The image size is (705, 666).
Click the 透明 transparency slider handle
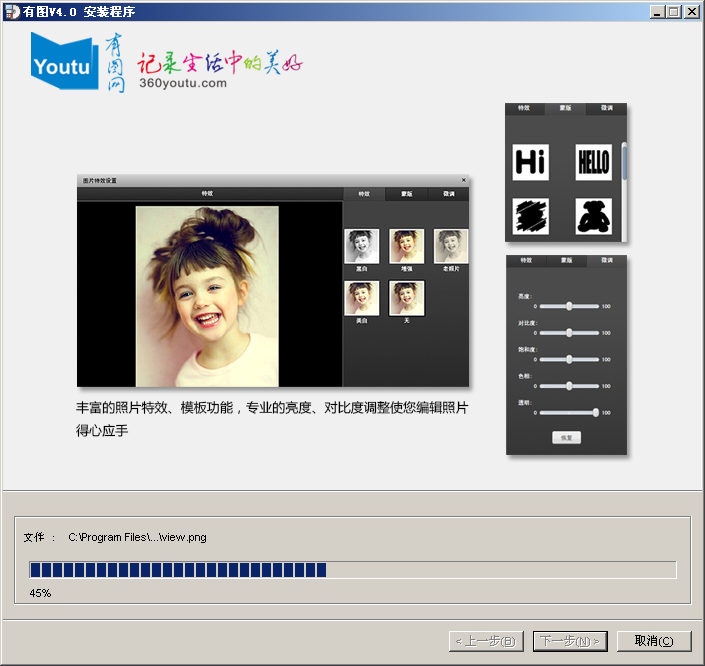coord(596,412)
